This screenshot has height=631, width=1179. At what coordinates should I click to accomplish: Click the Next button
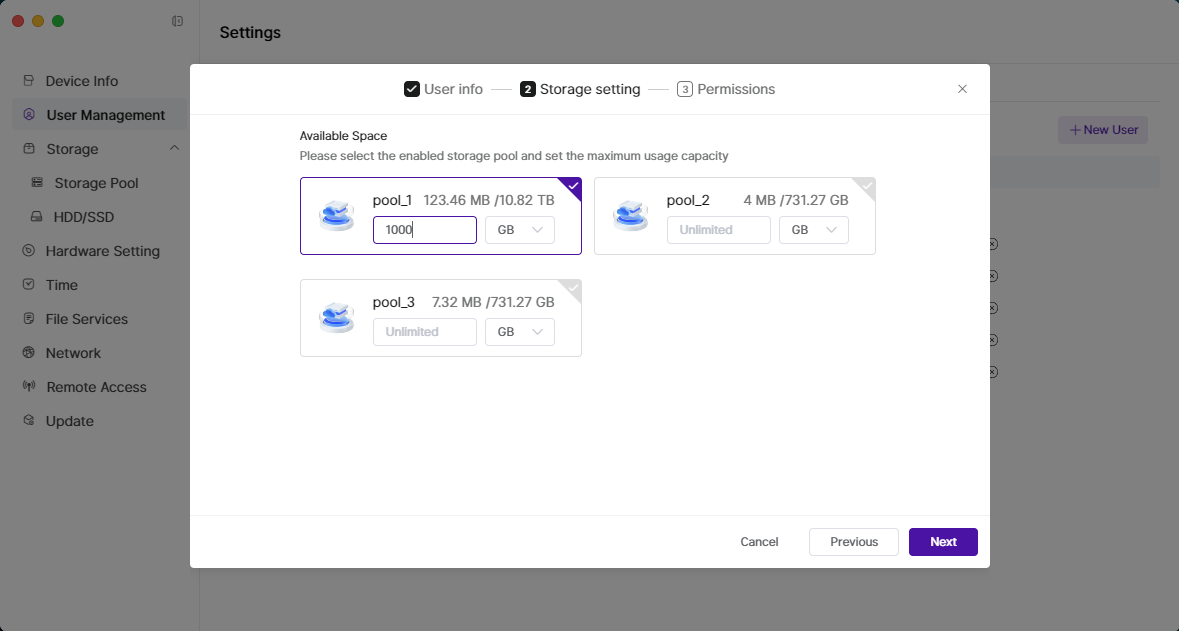click(x=943, y=542)
